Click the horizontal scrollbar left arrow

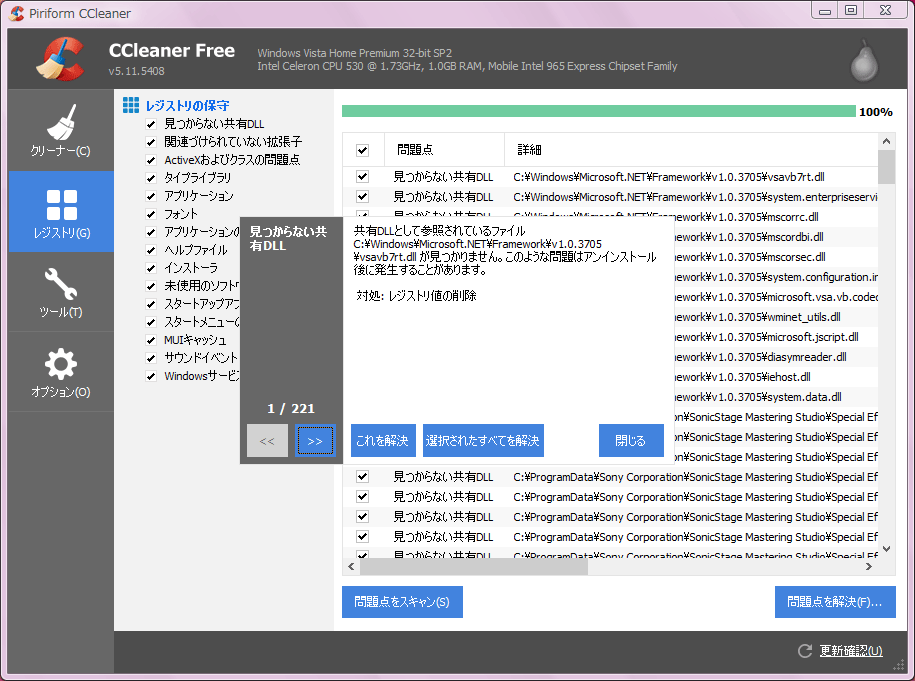pyautogui.click(x=351, y=566)
